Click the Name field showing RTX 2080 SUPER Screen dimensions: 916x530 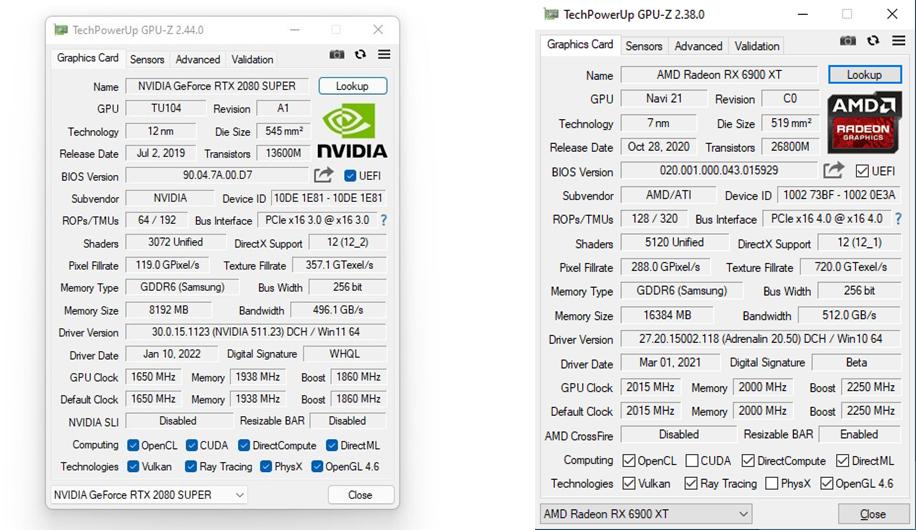pos(217,86)
